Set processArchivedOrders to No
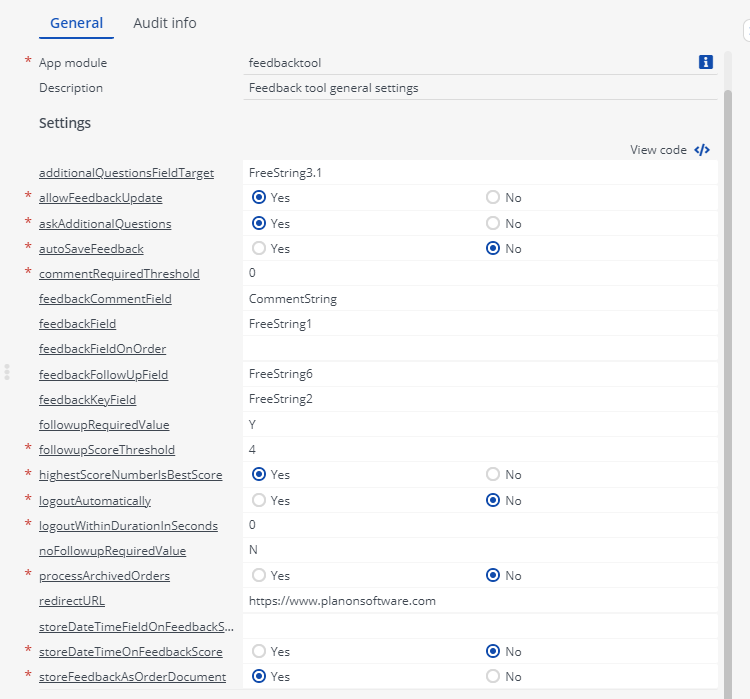 tap(493, 575)
